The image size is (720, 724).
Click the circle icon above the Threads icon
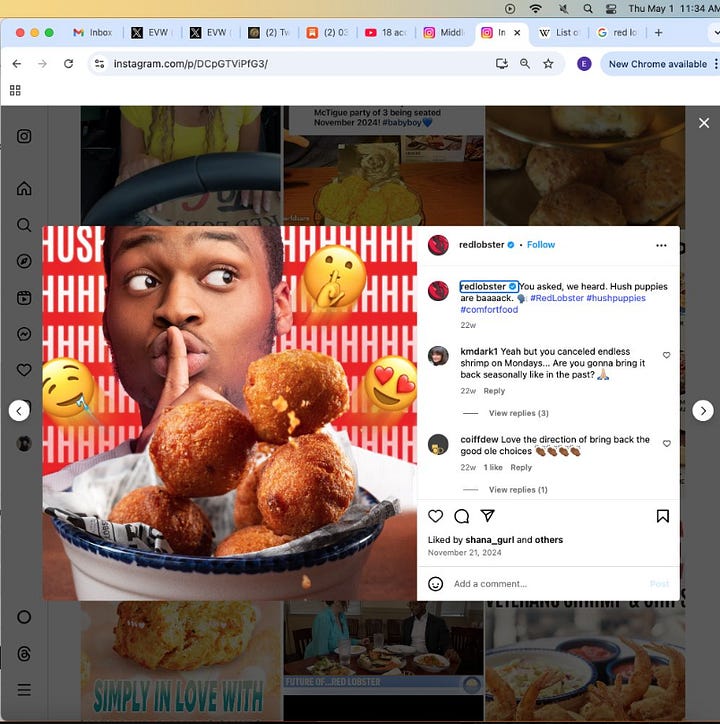coord(24,617)
